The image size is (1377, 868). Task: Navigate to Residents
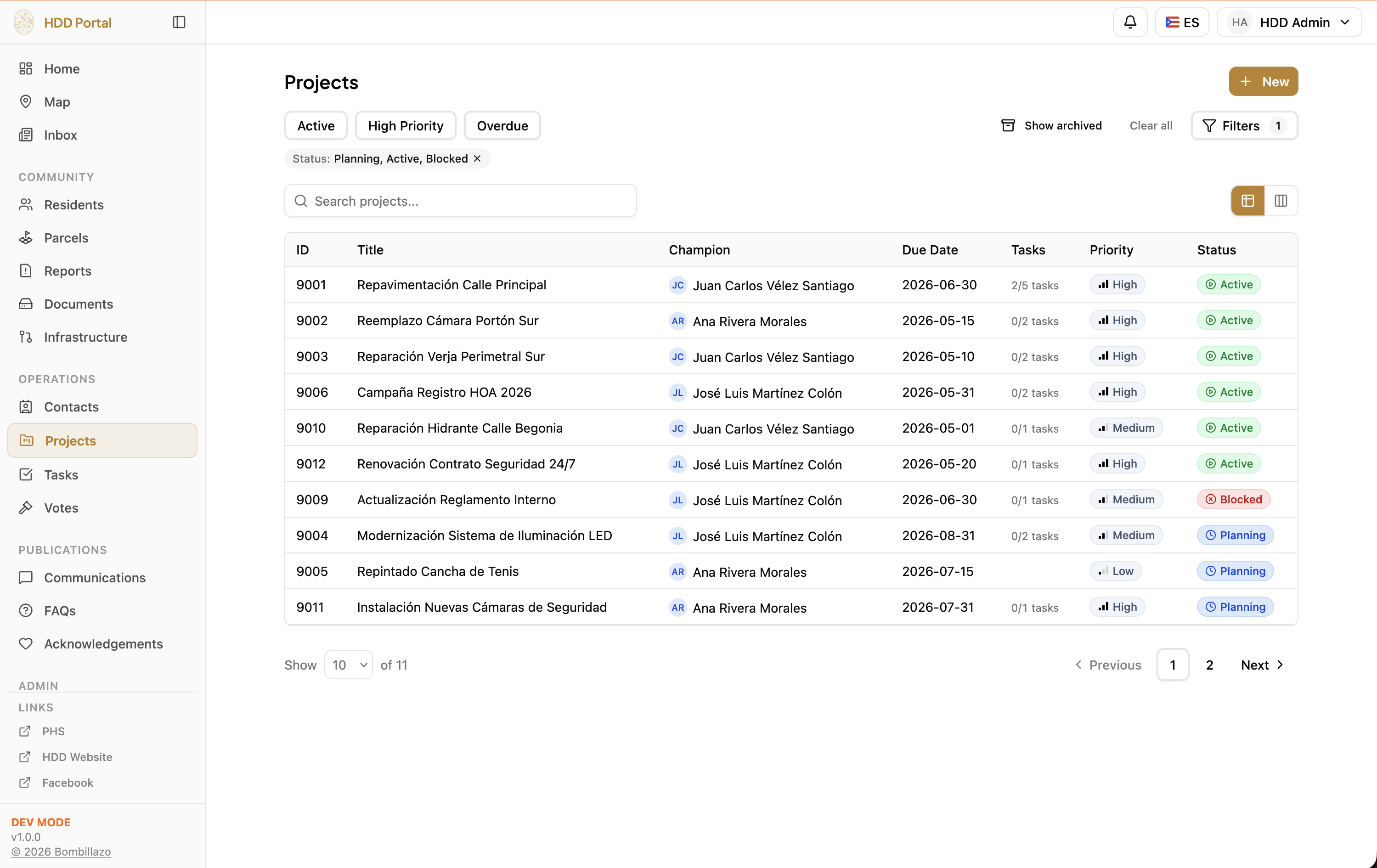[x=102, y=205]
